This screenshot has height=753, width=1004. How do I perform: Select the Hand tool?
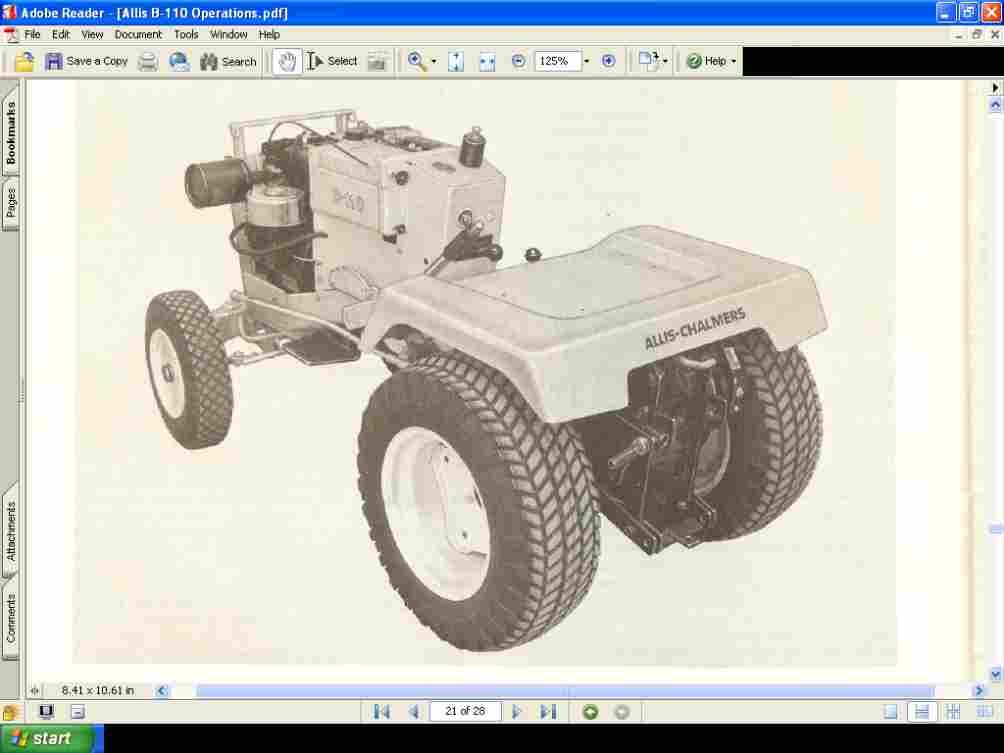point(286,61)
